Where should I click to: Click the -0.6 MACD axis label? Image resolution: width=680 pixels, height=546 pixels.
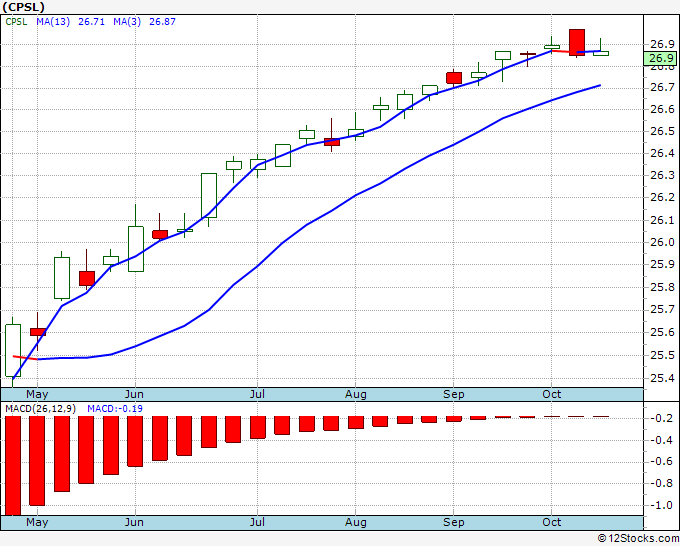point(661,461)
